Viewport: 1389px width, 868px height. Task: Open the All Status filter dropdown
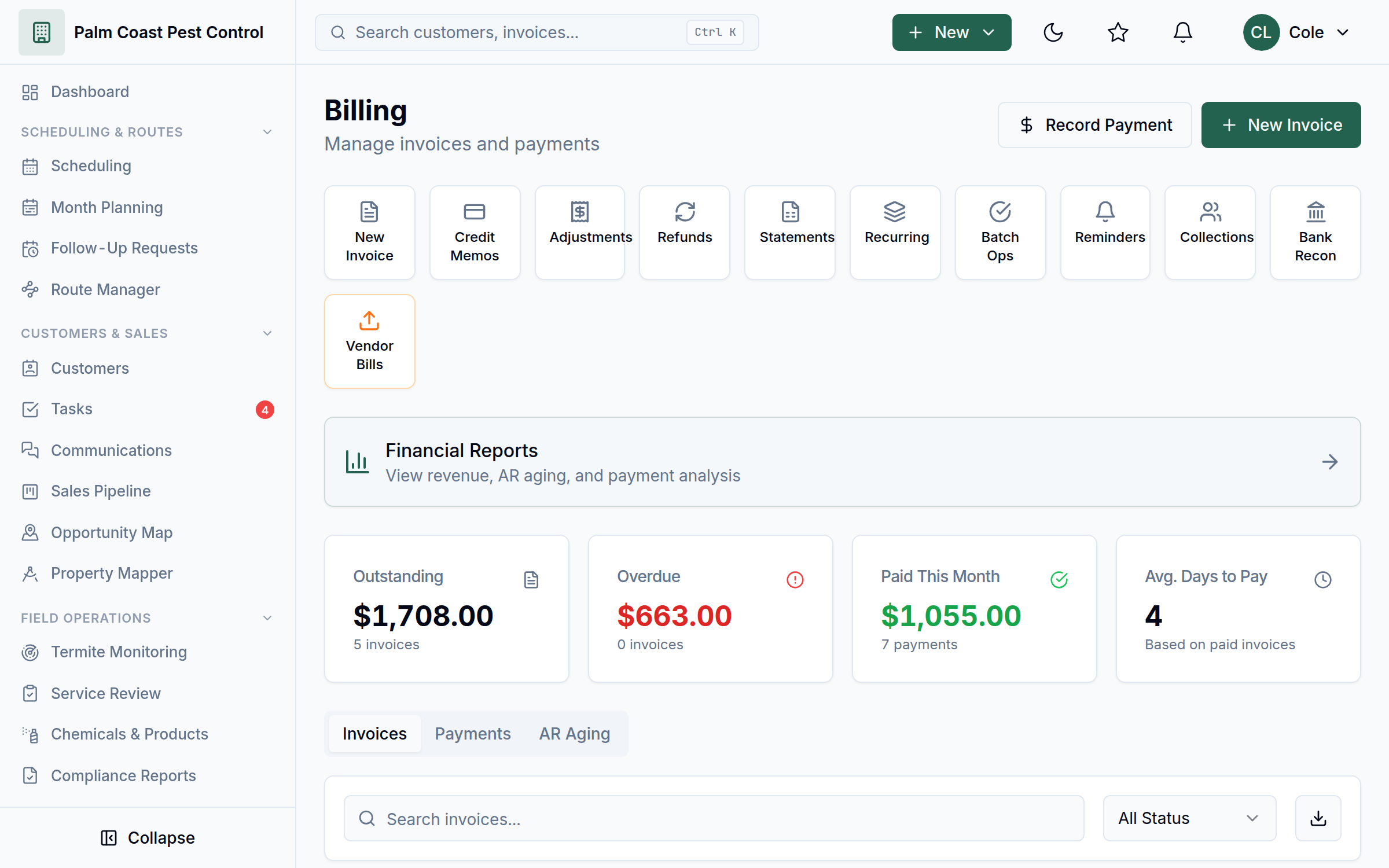point(1189,818)
